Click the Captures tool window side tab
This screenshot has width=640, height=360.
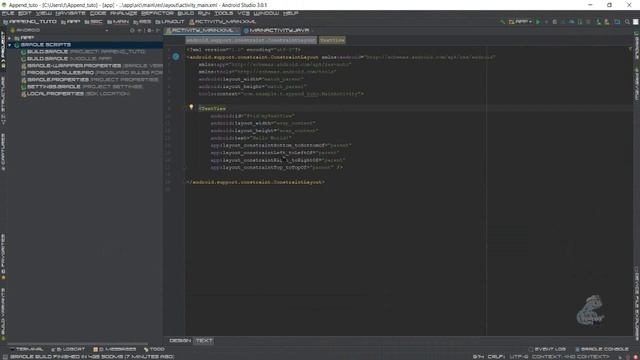click(x=3, y=152)
